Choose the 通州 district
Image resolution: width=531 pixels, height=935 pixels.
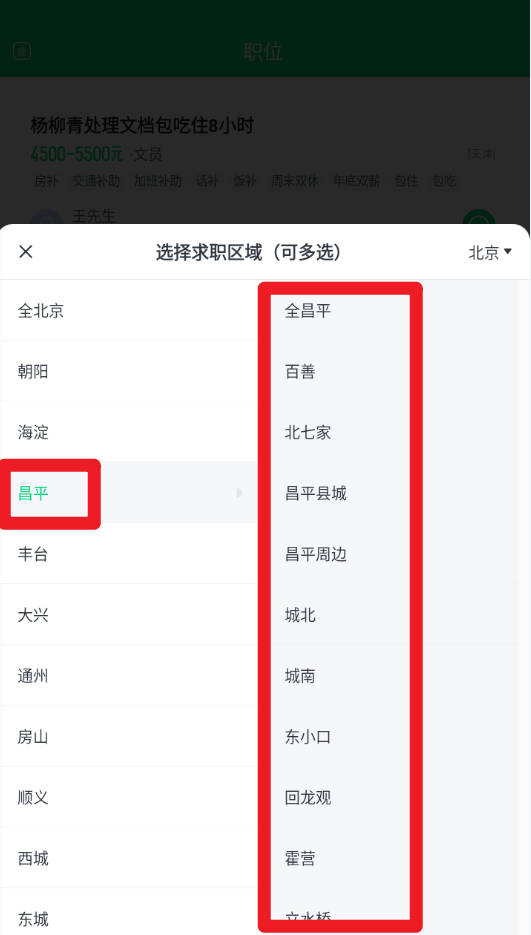(128, 676)
